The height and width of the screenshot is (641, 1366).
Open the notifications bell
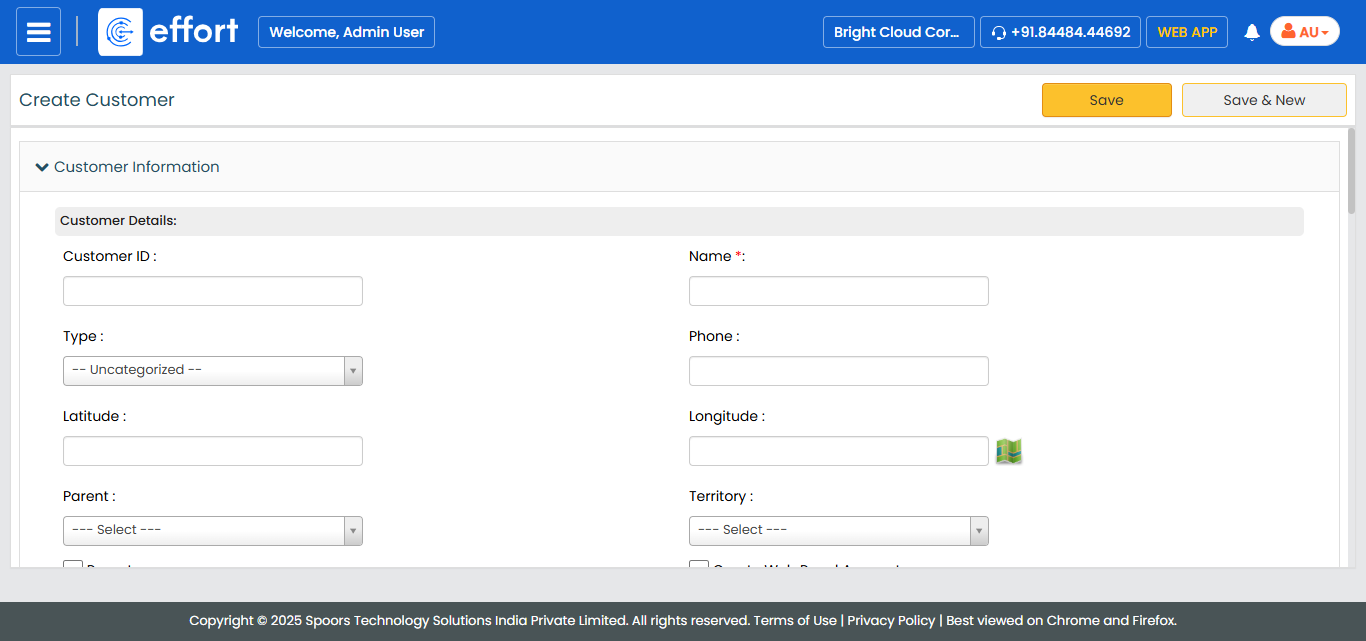pos(1251,32)
